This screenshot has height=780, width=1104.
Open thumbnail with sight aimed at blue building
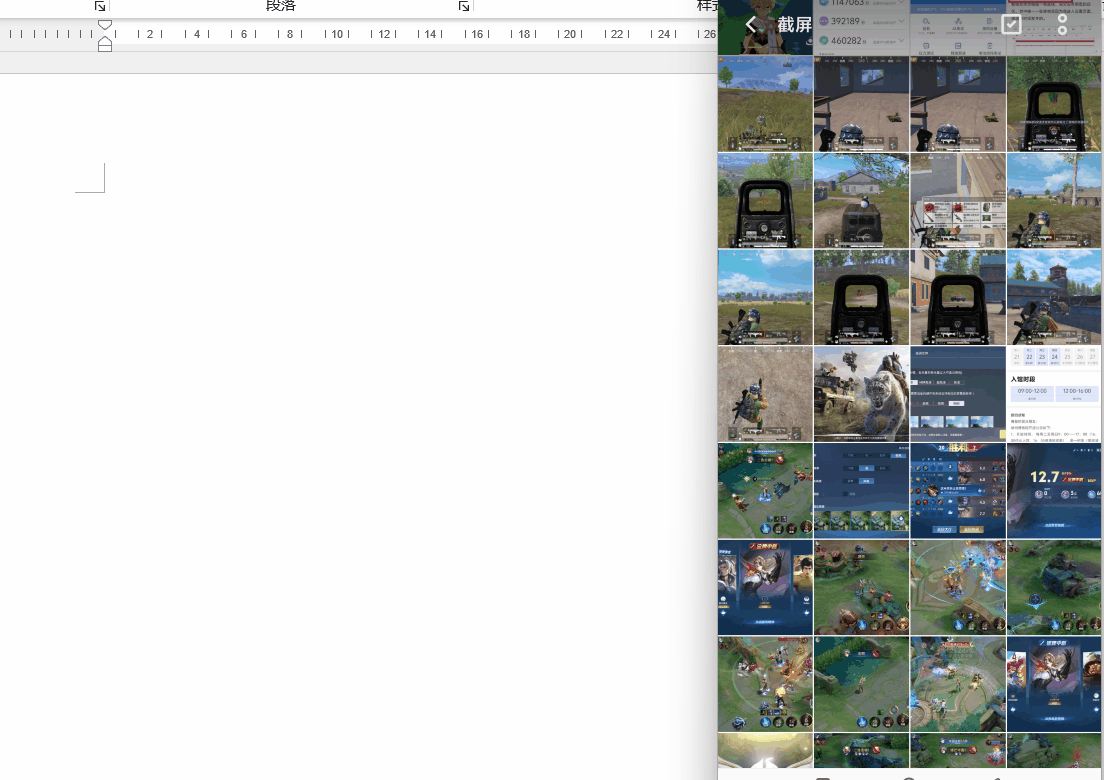click(x=958, y=297)
